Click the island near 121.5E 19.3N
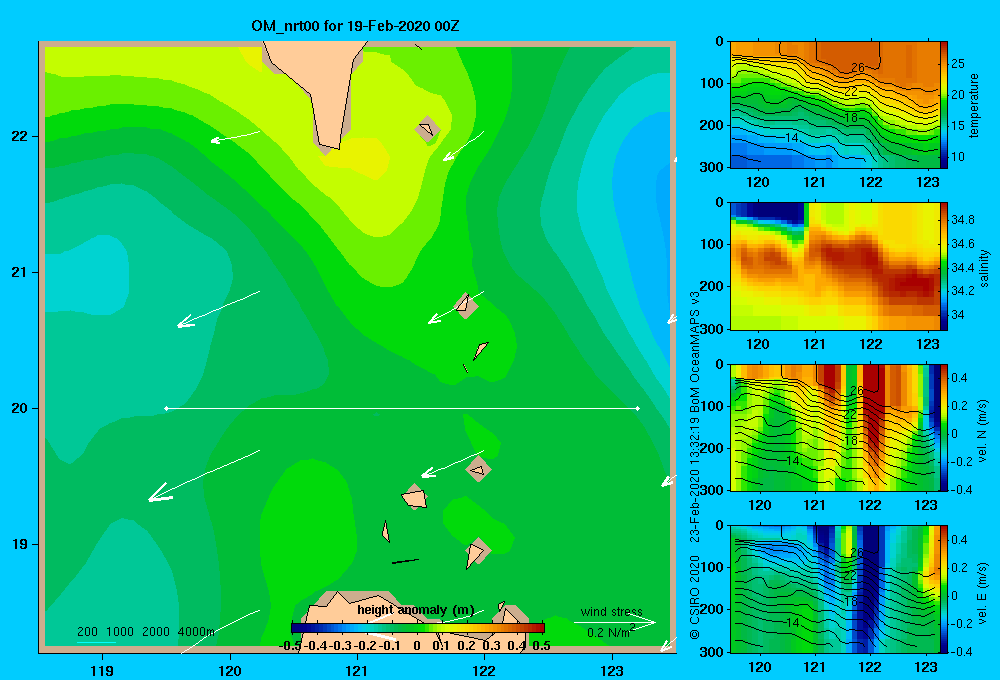1000x680 pixels. tap(415, 497)
